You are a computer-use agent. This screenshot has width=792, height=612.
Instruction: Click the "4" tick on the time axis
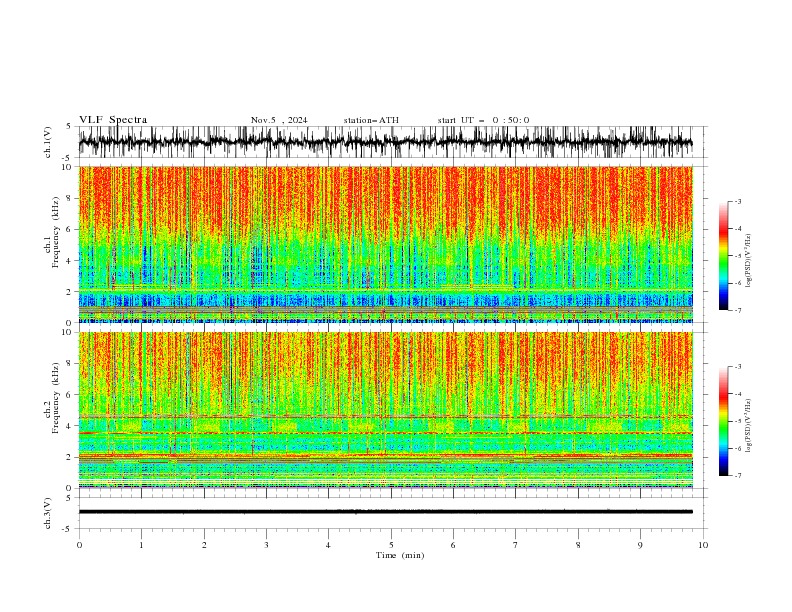tap(328, 545)
